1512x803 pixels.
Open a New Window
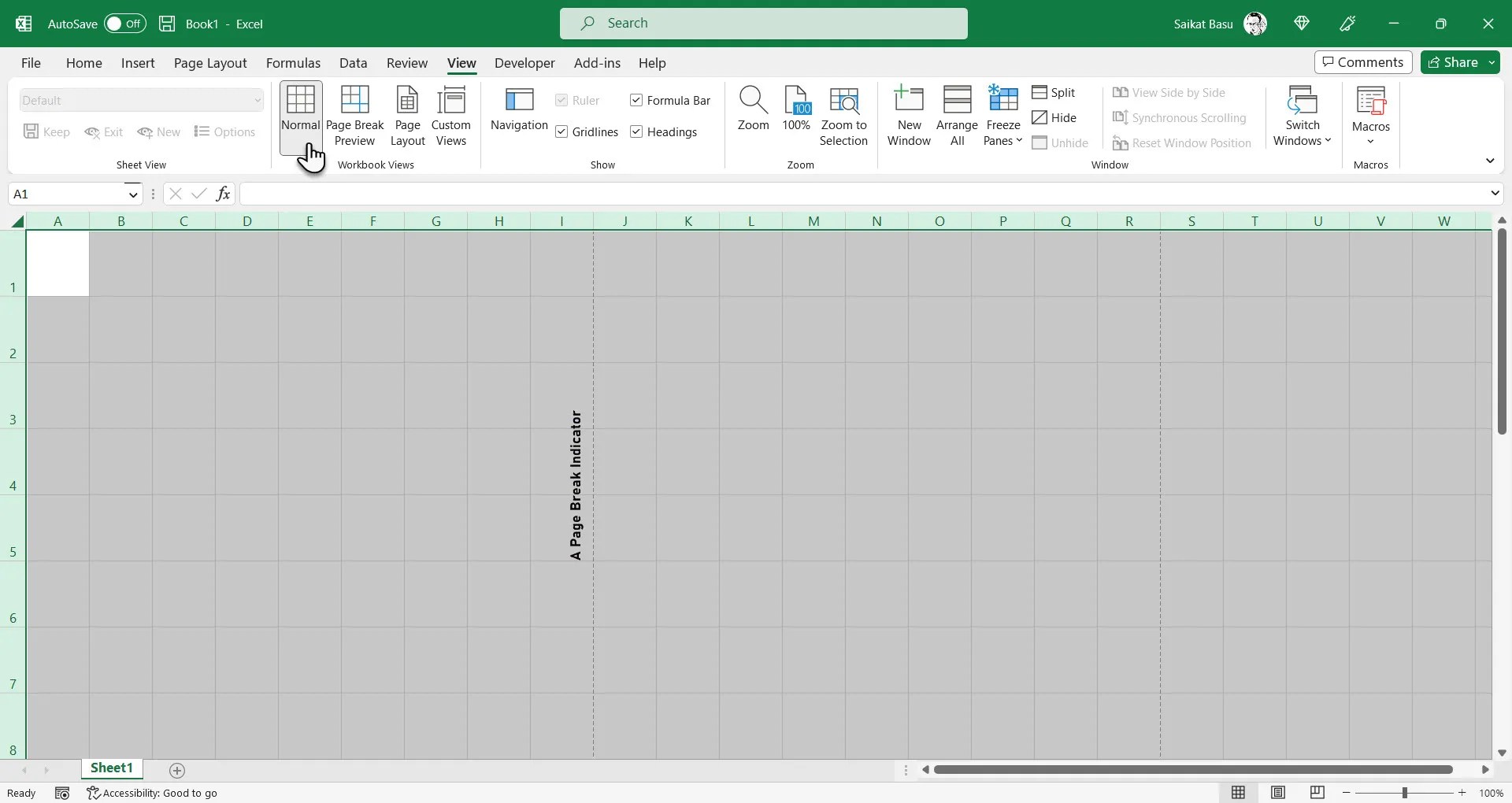[x=909, y=115]
